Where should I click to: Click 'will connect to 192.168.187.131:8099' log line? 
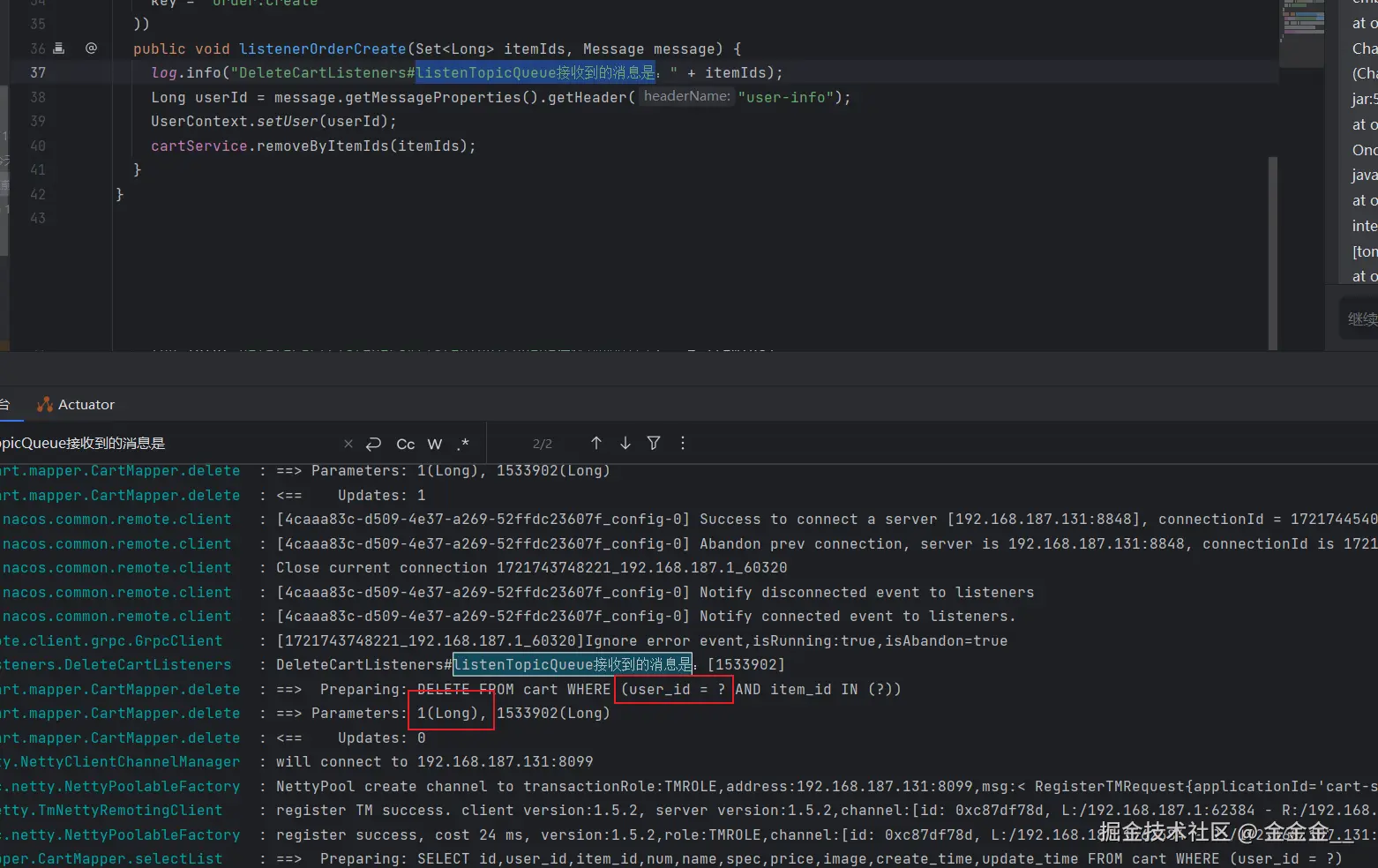435,761
